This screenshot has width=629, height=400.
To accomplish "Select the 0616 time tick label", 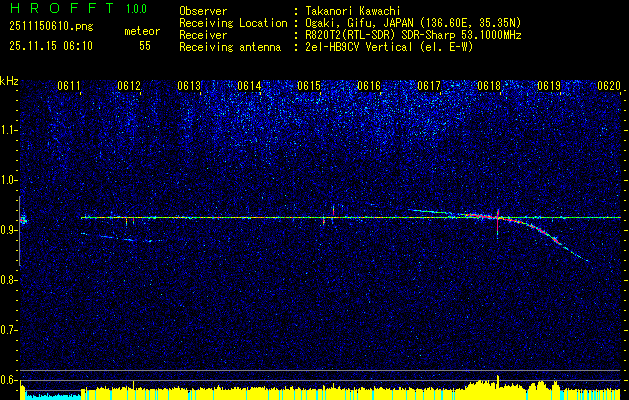I will 369,86.
